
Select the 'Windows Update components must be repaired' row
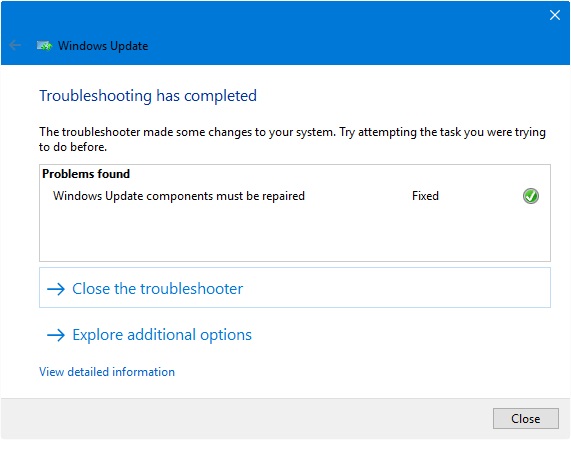(x=295, y=196)
